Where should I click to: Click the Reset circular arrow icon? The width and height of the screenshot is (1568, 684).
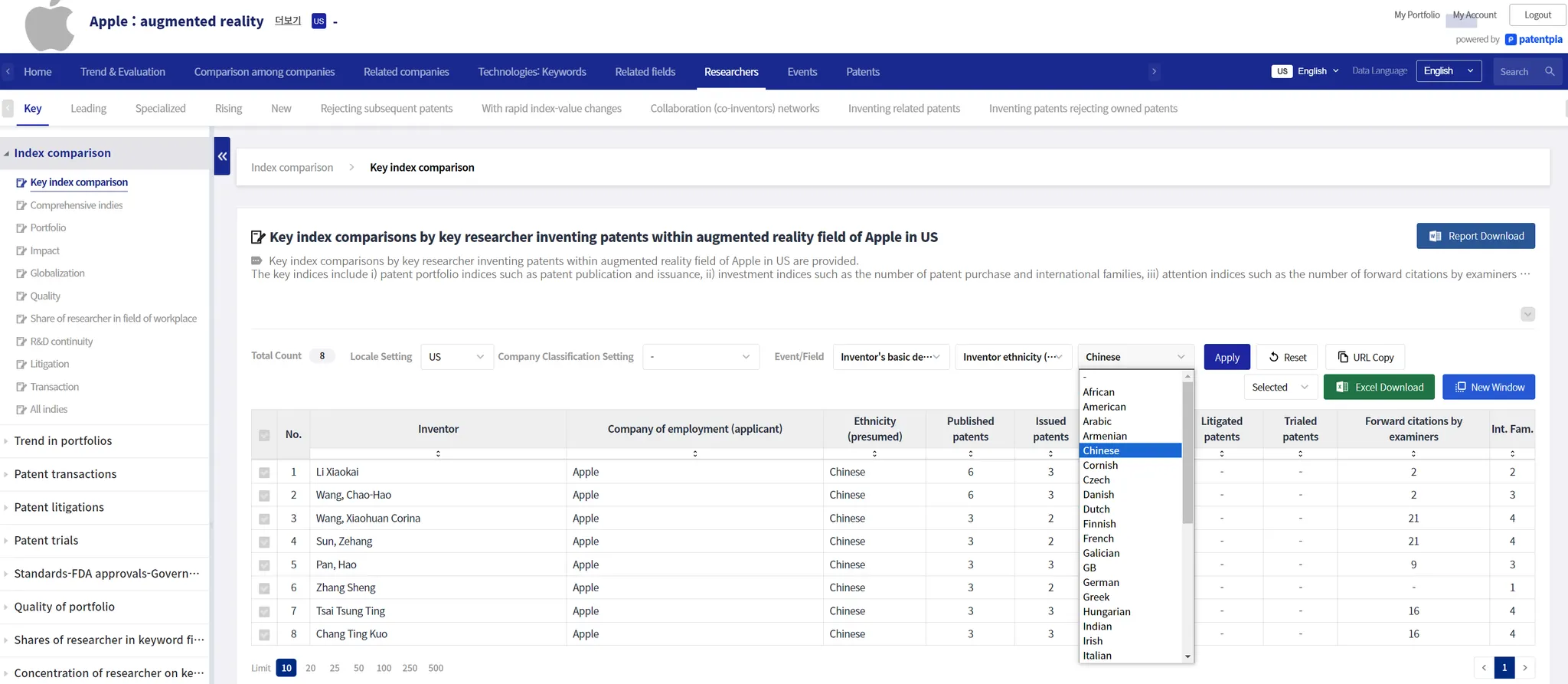coord(1274,357)
